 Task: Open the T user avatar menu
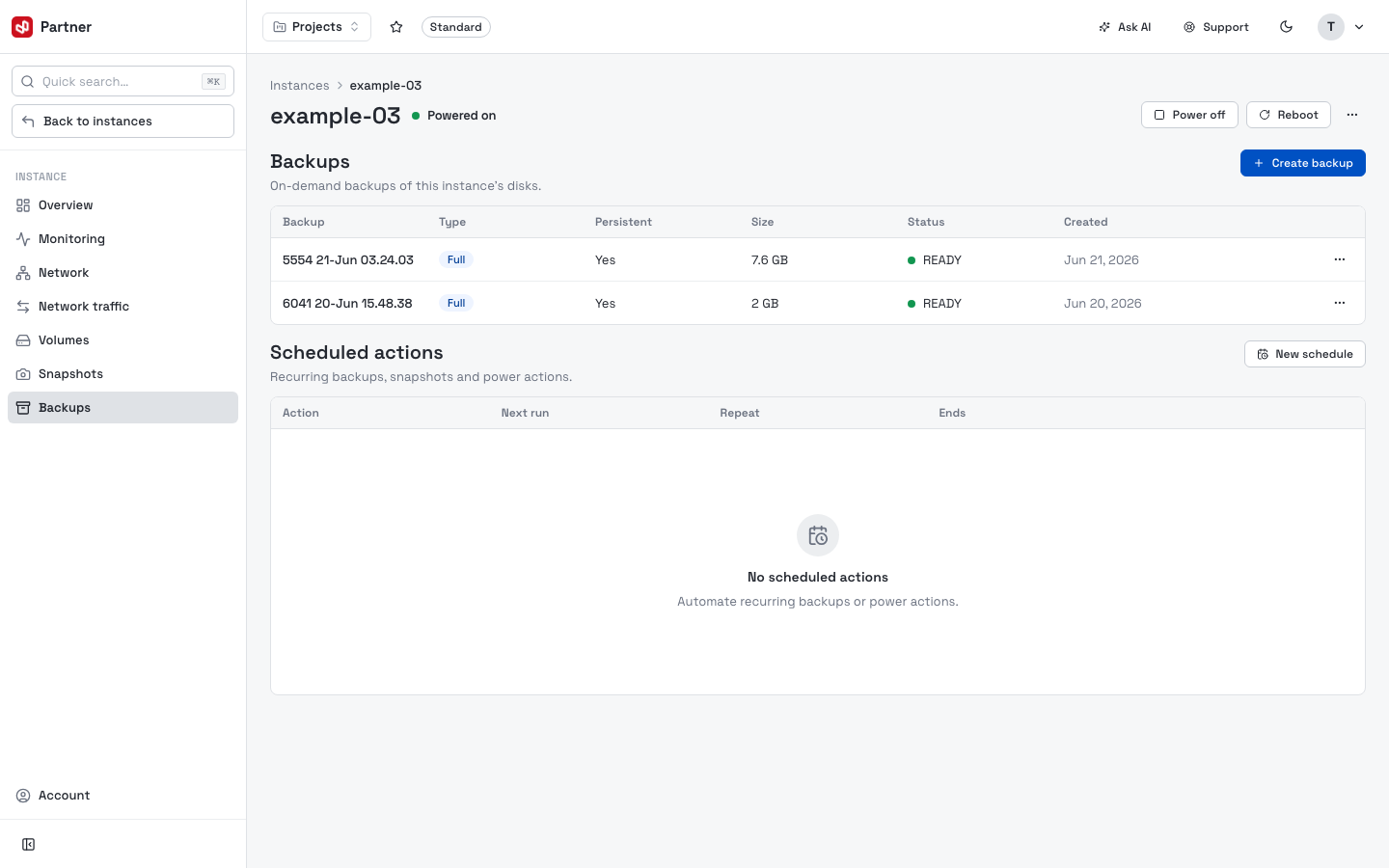pyautogui.click(x=1331, y=27)
